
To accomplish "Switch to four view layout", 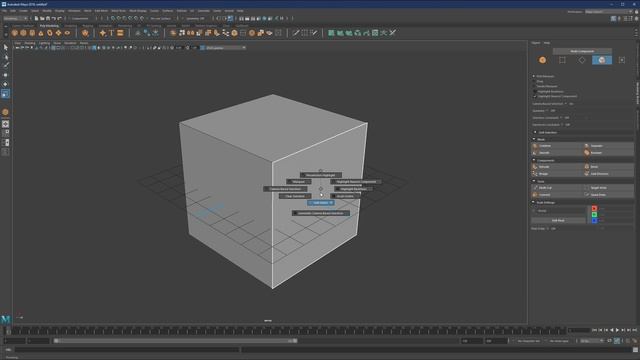I will 5,133.
